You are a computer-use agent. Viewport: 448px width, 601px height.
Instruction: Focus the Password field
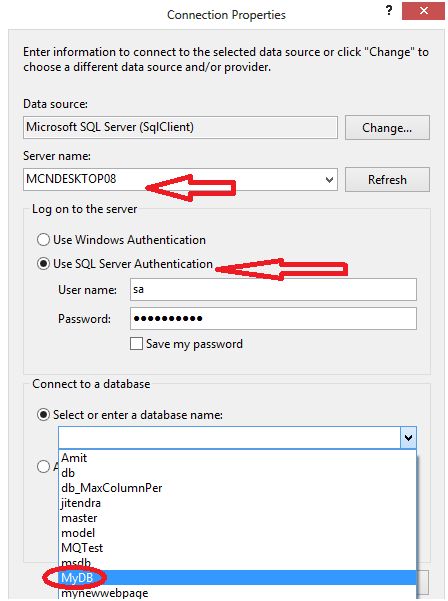coord(273,318)
